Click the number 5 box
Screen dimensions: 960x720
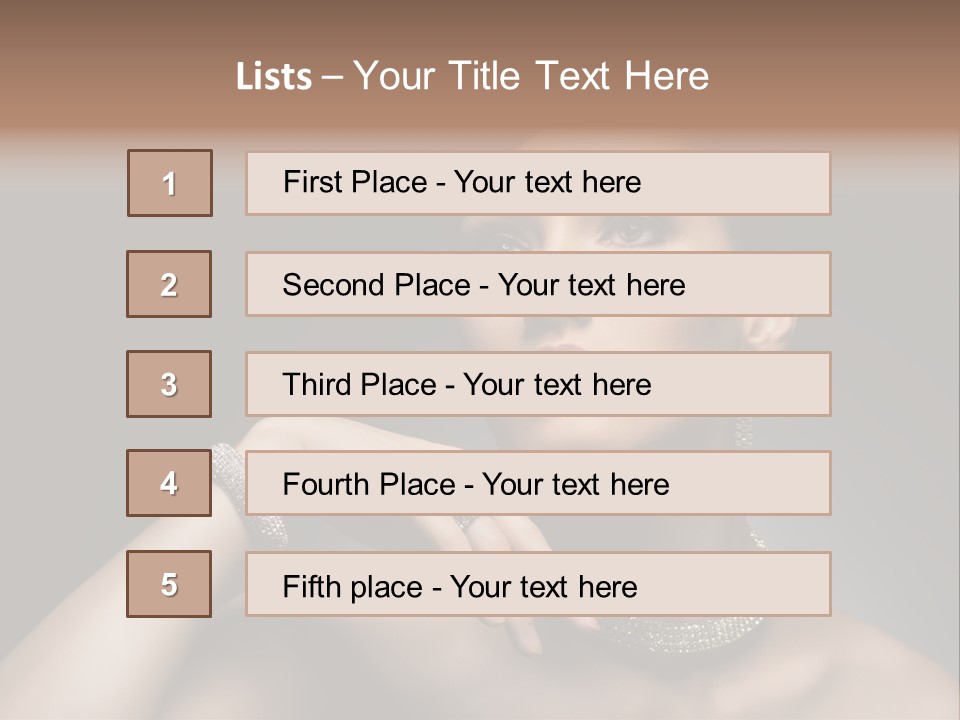coord(169,584)
